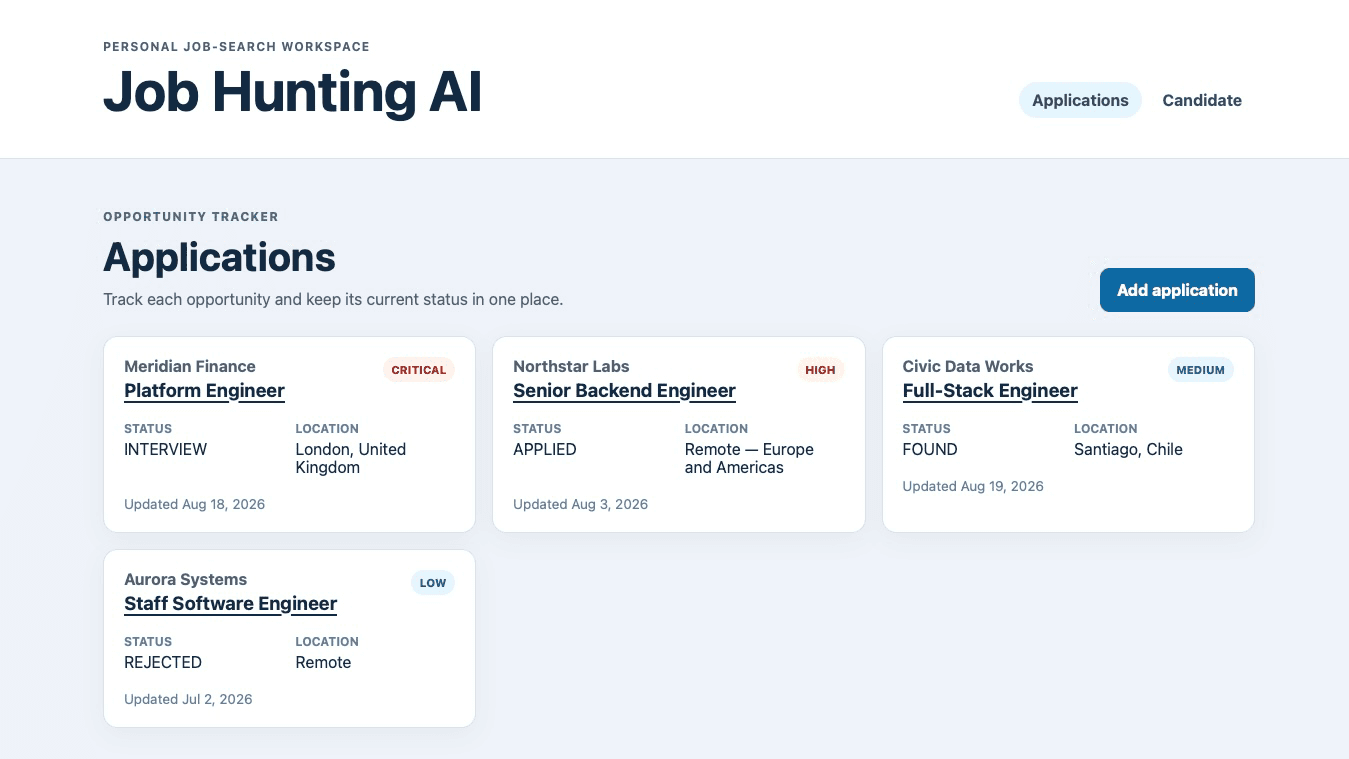Screen dimensions: 1349x759
Task: Click the CRITICAL priority badge
Action: coord(419,370)
